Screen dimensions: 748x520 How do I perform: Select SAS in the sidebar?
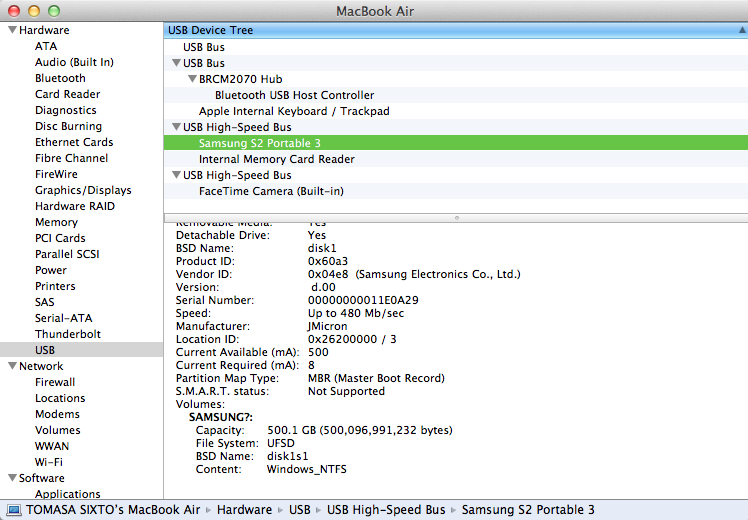(44, 302)
